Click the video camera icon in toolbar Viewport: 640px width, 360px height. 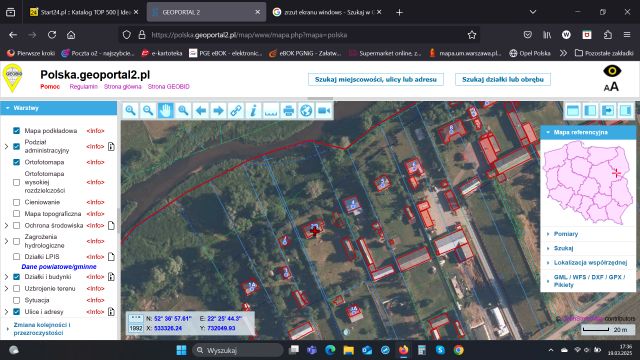[324, 111]
